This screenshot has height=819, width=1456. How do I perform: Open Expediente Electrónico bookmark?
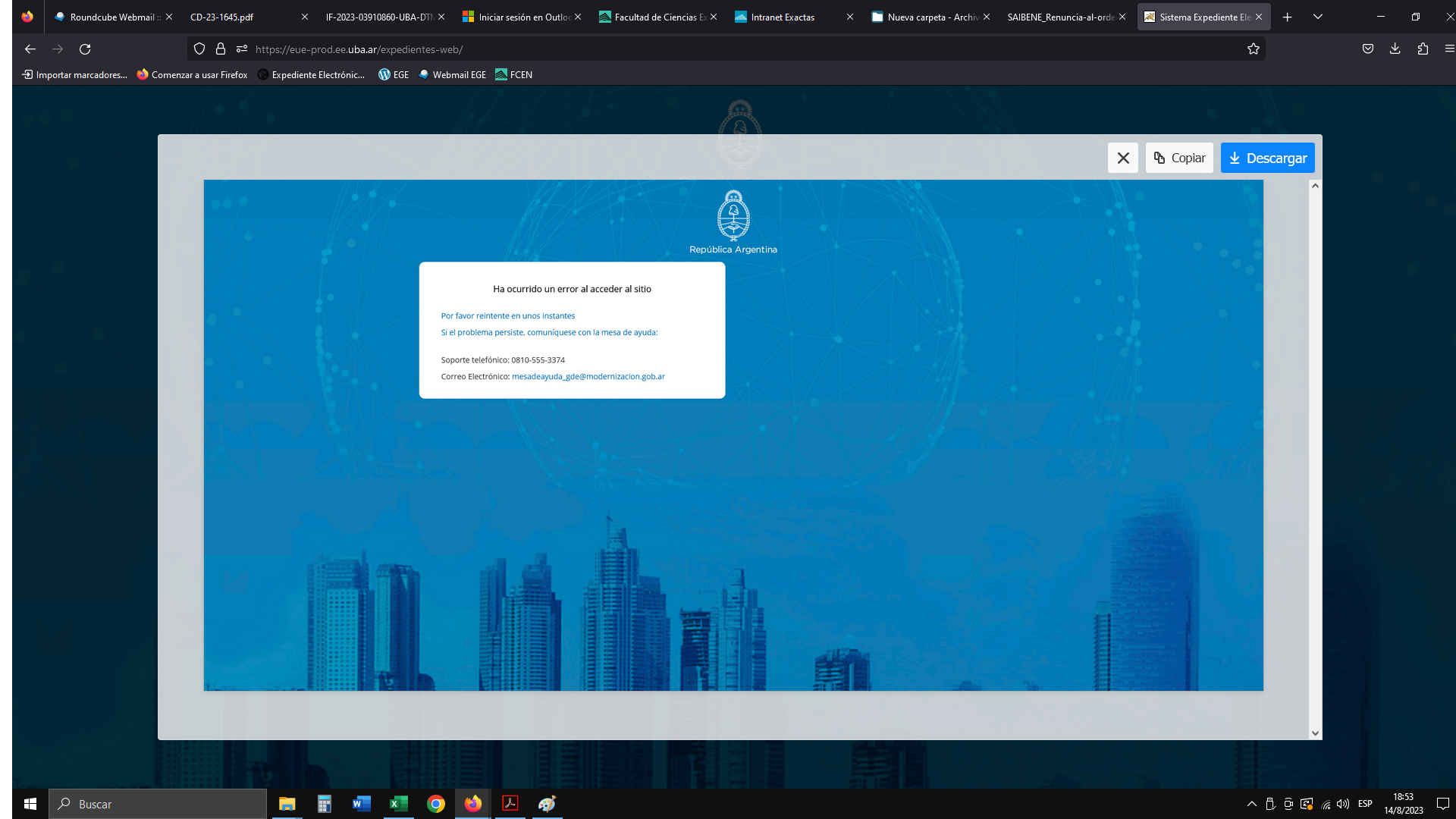pyautogui.click(x=312, y=74)
